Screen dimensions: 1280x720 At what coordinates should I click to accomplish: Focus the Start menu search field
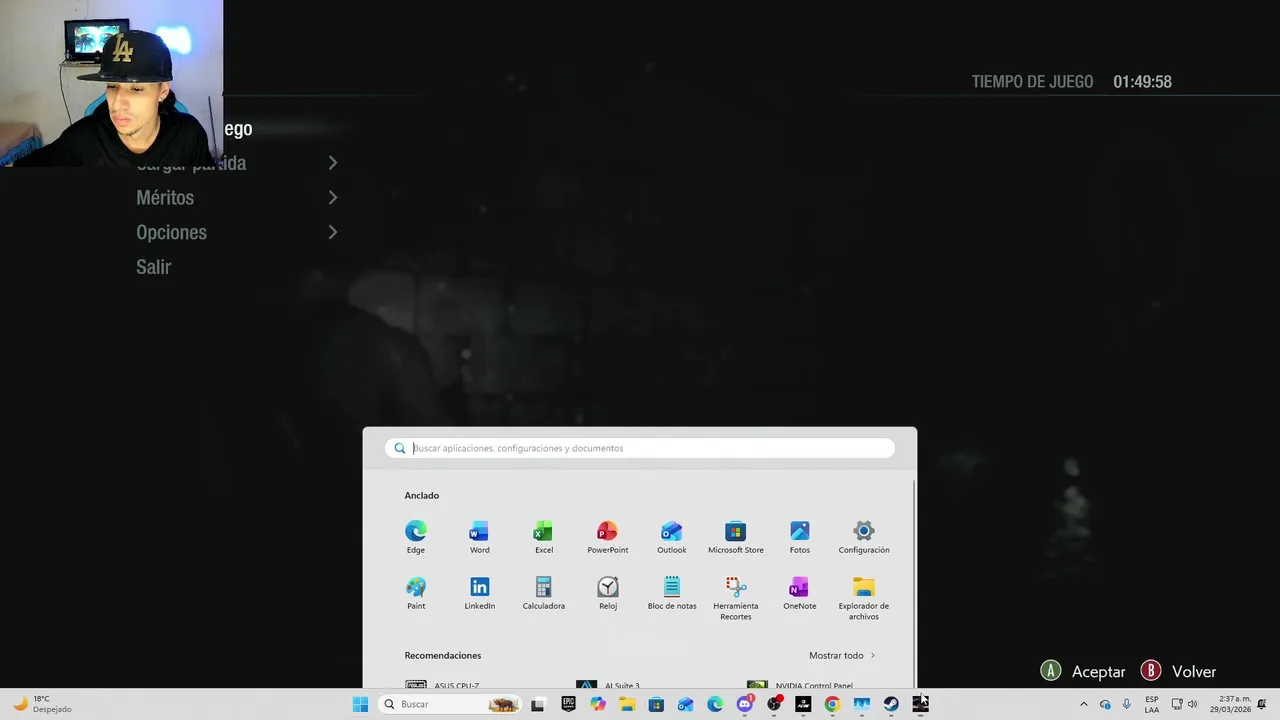point(640,448)
